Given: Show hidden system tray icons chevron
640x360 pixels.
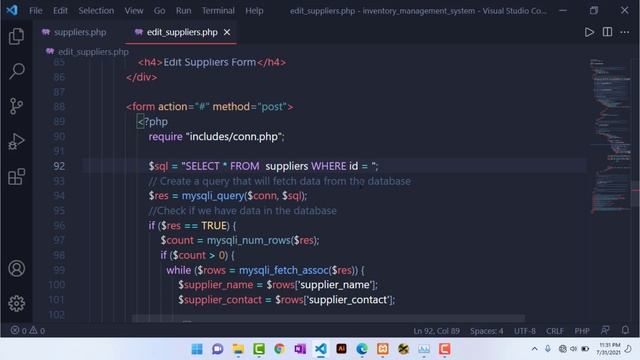Looking at the screenshot, I should click(x=534, y=349).
